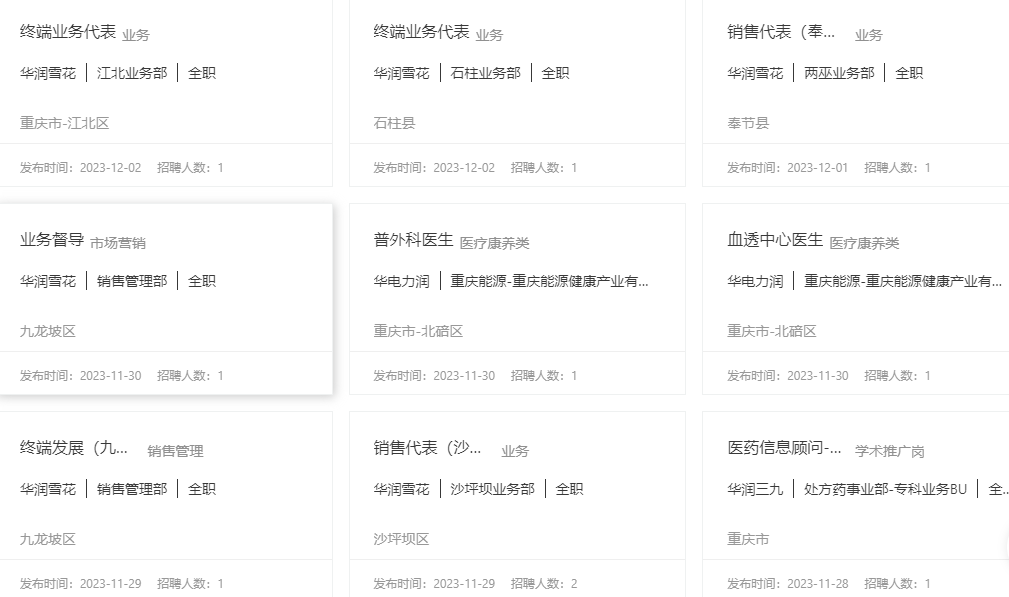Open the 销售代表（奉... job title

pyautogui.click(x=781, y=32)
